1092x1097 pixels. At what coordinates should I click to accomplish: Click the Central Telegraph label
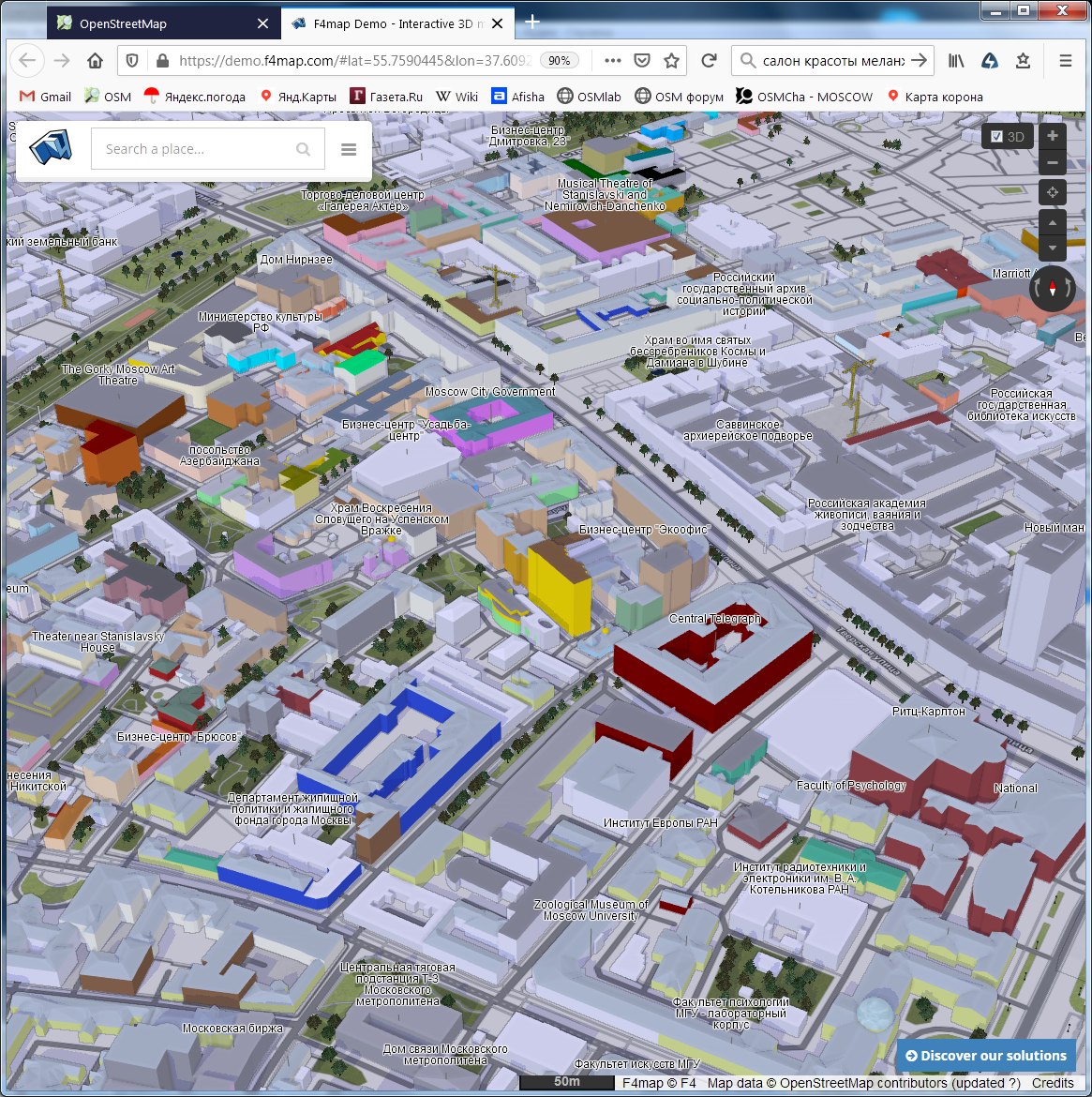pyautogui.click(x=715, y=619)
